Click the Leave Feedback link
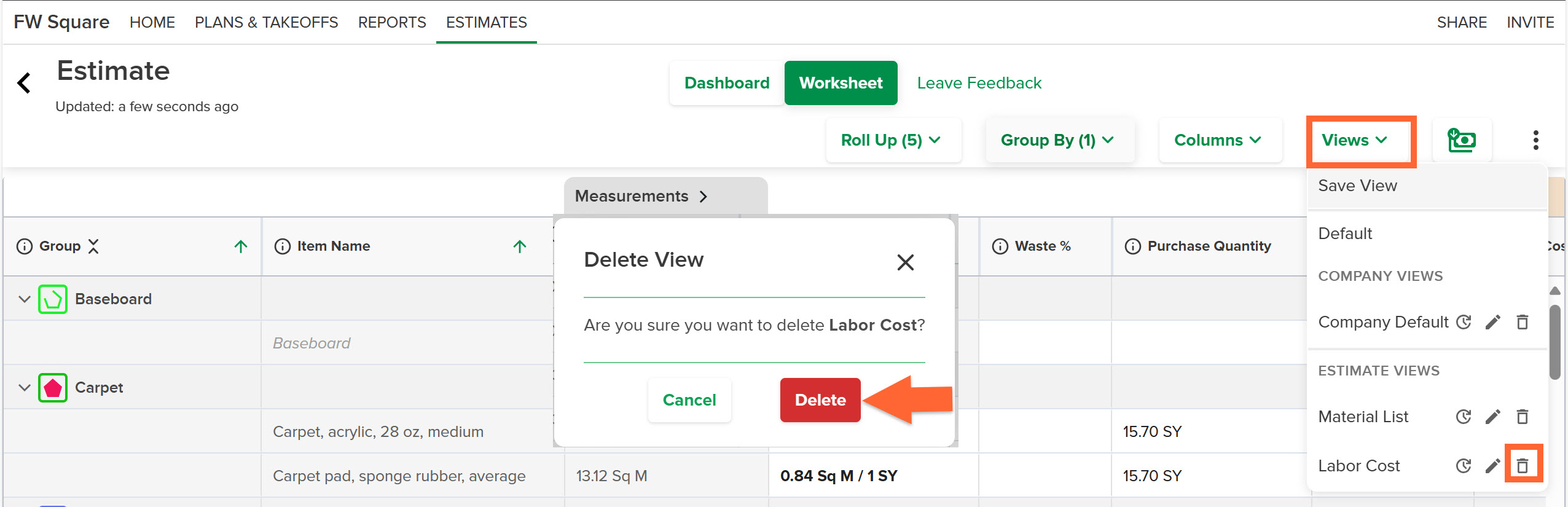The width and height of the screenshot is (1568, 507). (x=979, y=83)
